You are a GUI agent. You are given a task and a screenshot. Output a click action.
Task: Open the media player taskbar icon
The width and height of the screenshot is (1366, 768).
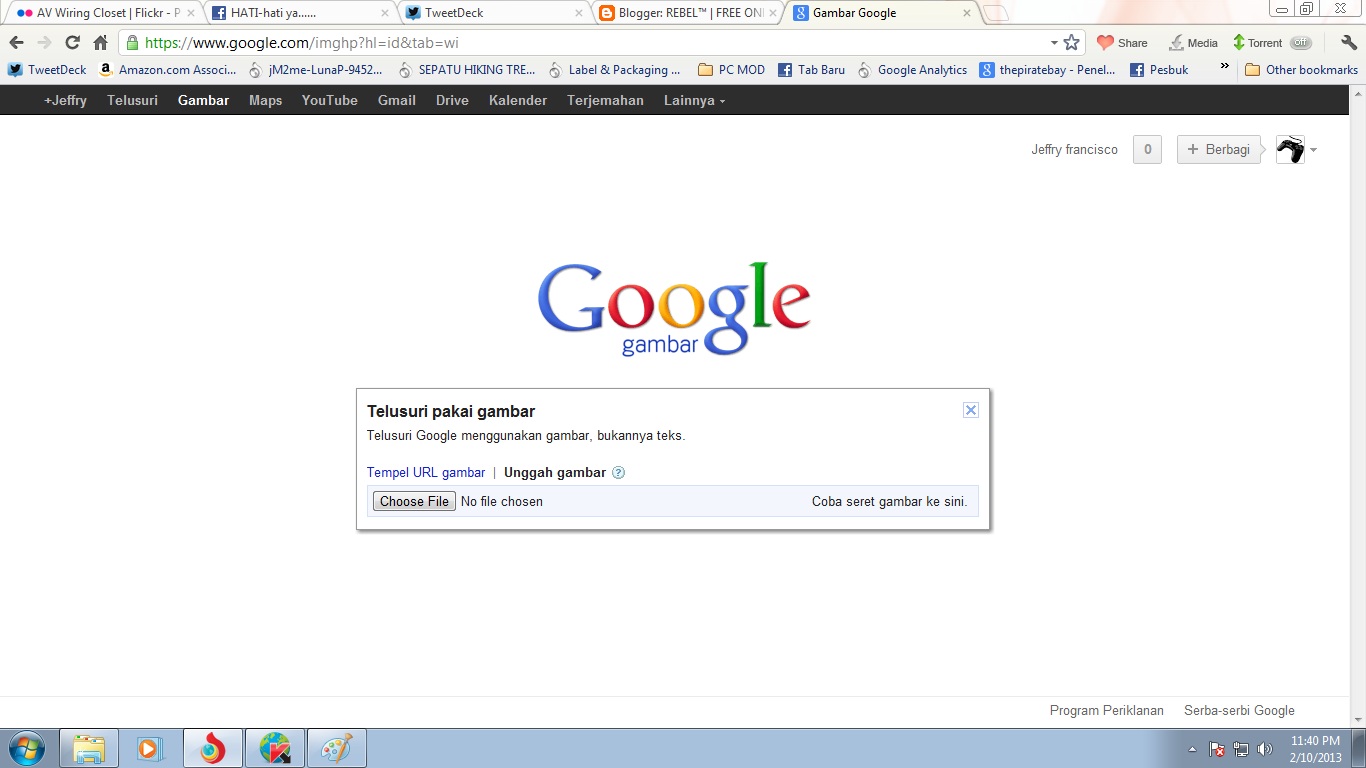click(x=151, y=748)
